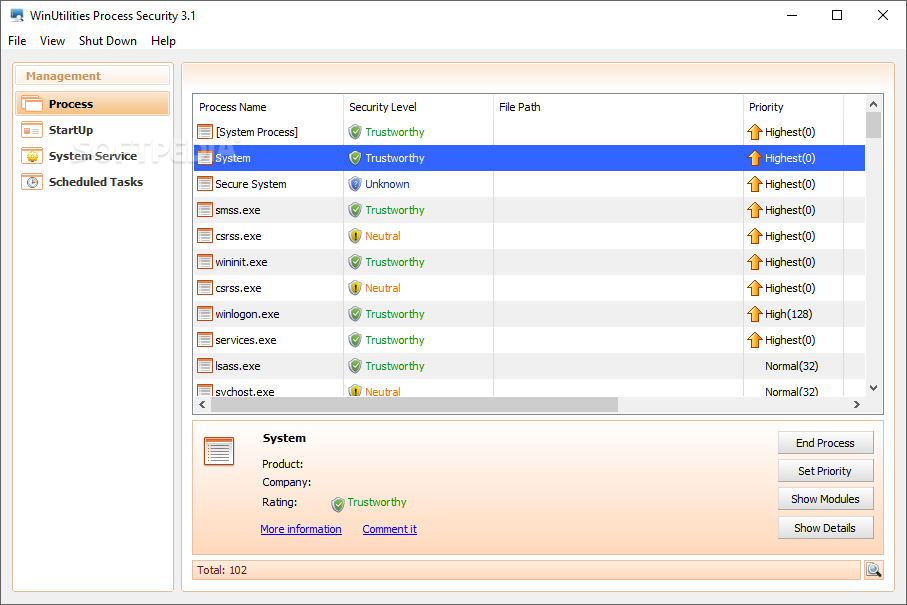The width and height of the screenshot is (907, 605).
Task: Click the Unknown shield icon for Secure System
Action: coord(355,184)
